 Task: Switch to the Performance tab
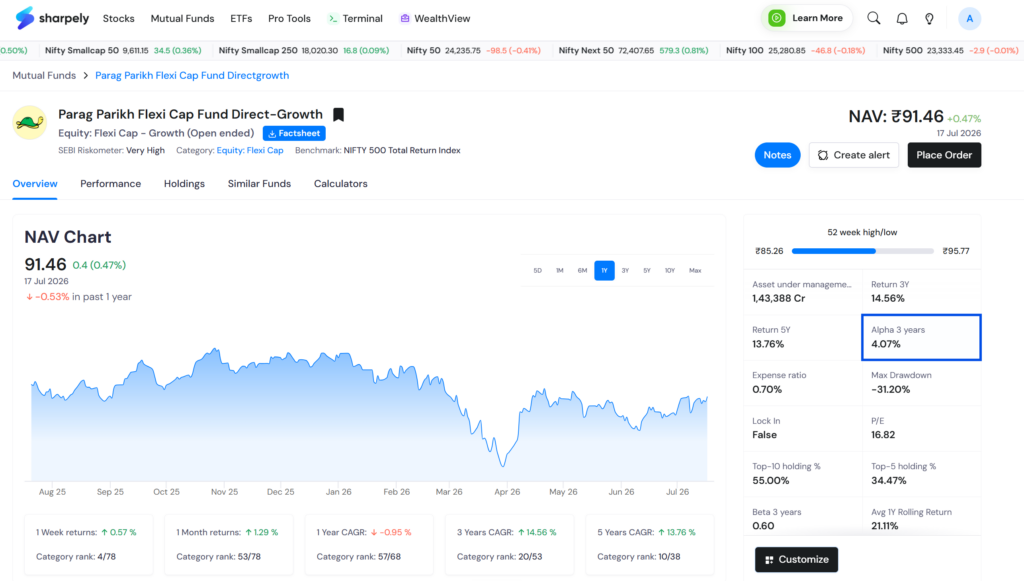point(110,184)
